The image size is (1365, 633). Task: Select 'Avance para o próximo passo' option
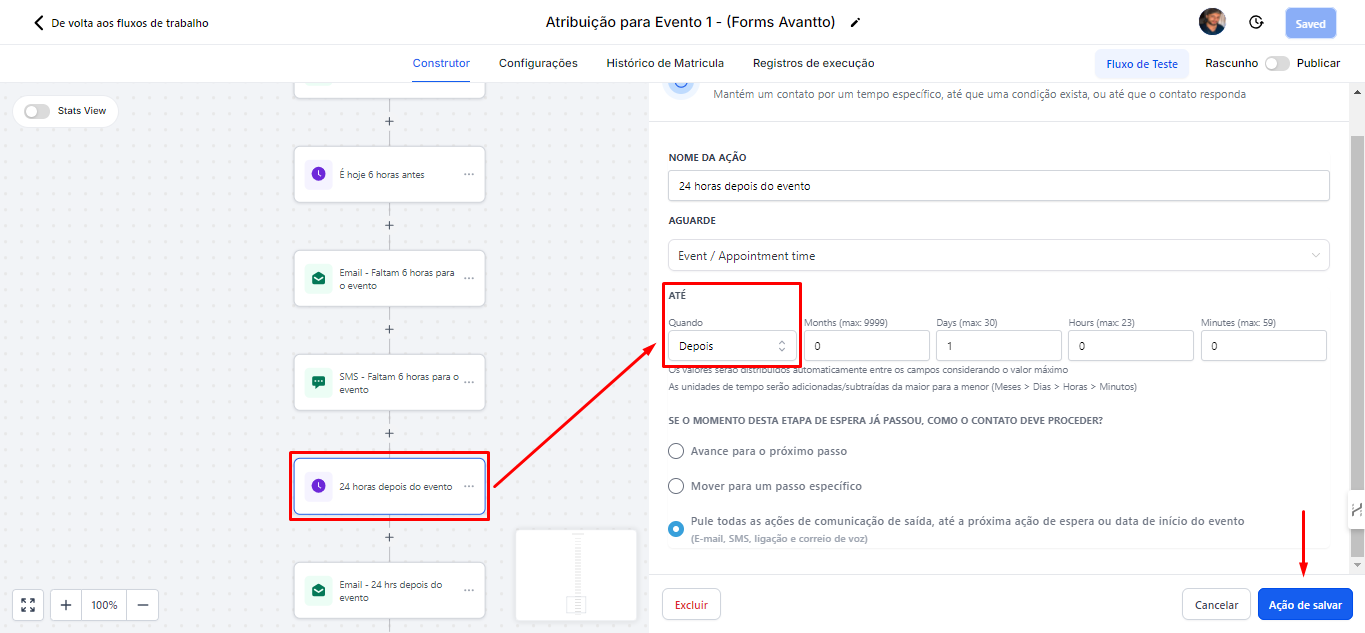[676, 451]
